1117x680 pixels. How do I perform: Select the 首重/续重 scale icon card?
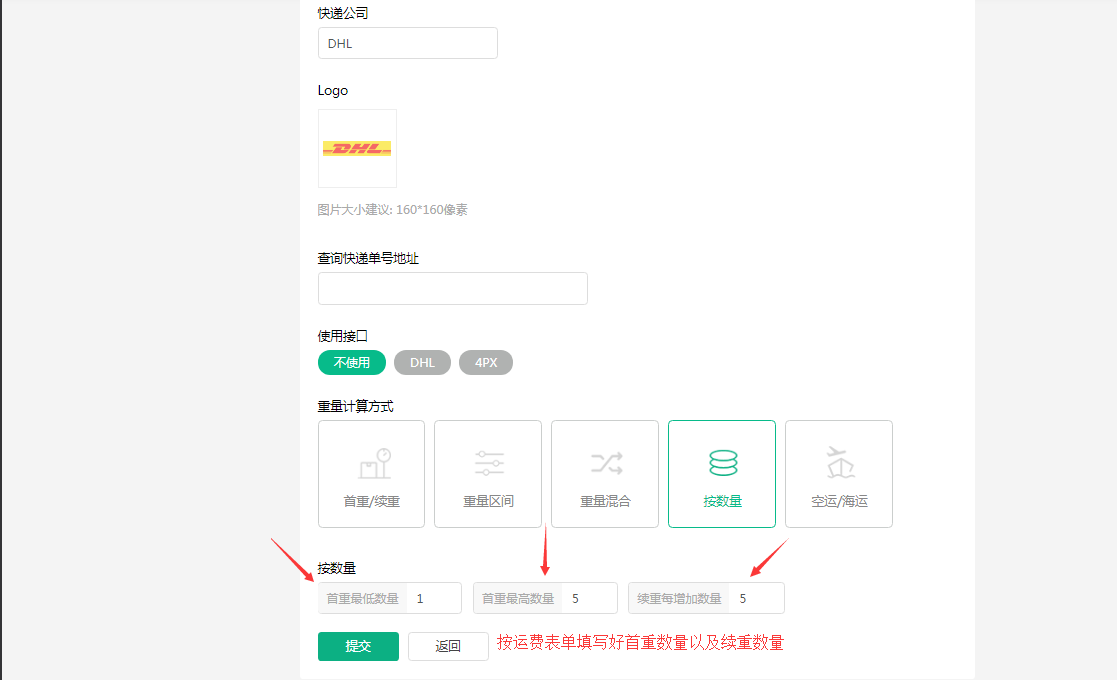coord(371,474)
